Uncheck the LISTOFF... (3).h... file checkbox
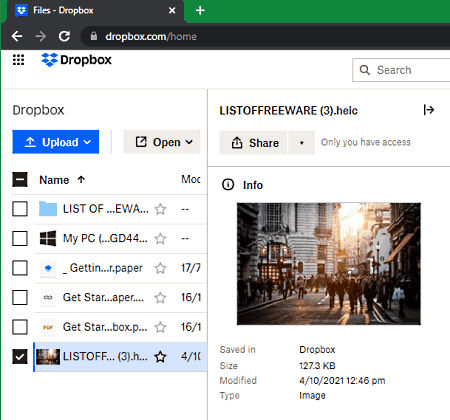Image resolution: width=450 pixels, height=420 pixels. tap(20, 356)
